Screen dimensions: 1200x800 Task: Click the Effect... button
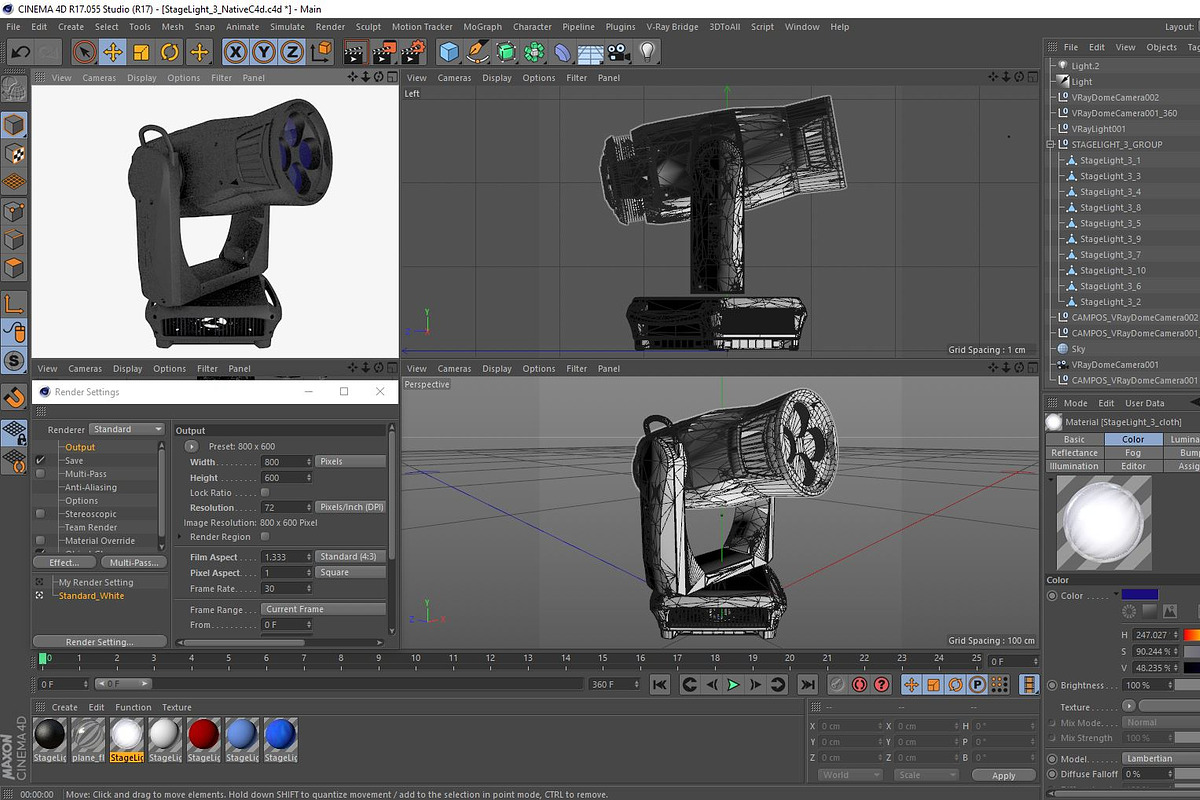click(x=64, y=562)
